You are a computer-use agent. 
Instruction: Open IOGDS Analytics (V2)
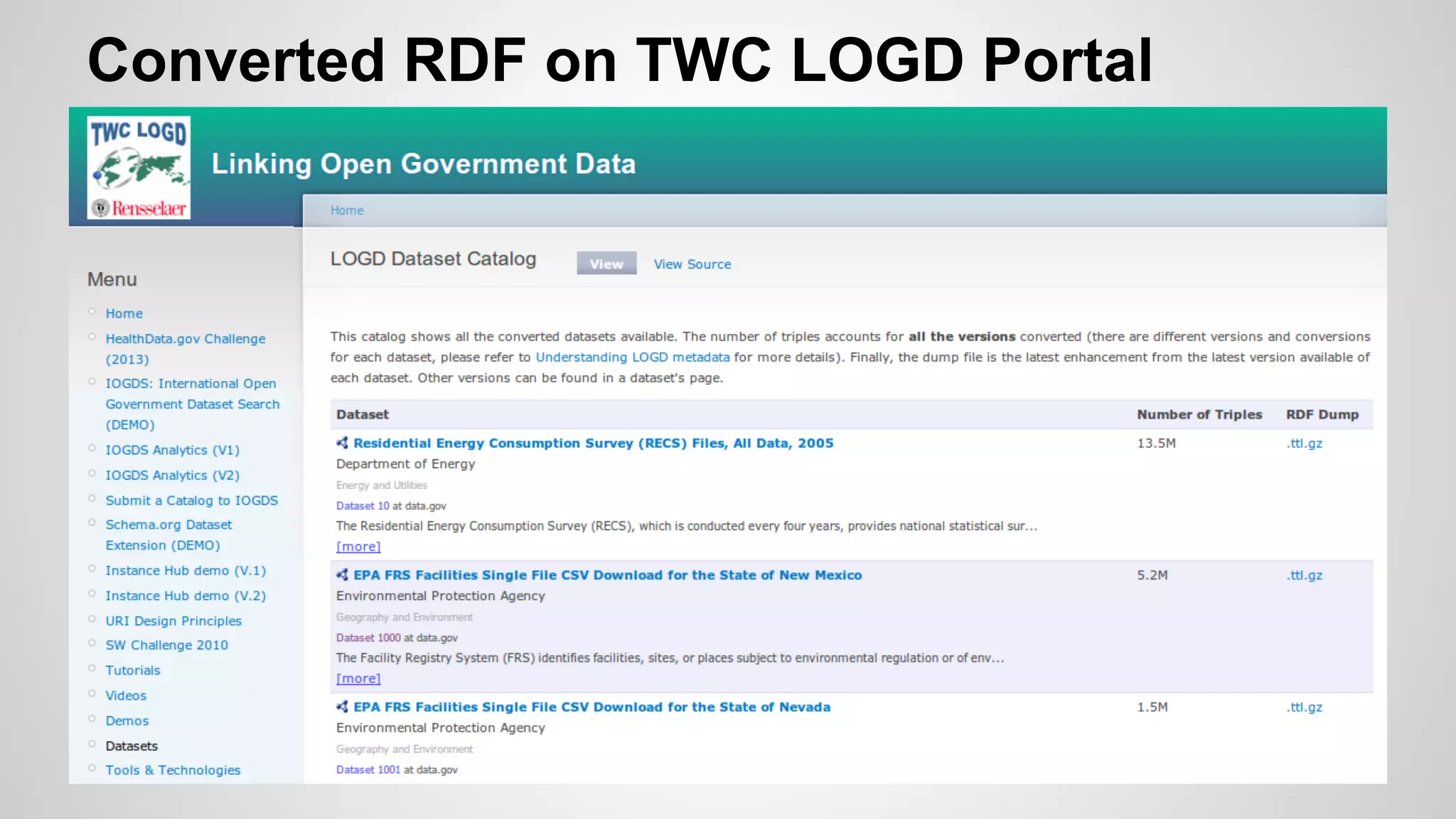[x=173, y=475]
